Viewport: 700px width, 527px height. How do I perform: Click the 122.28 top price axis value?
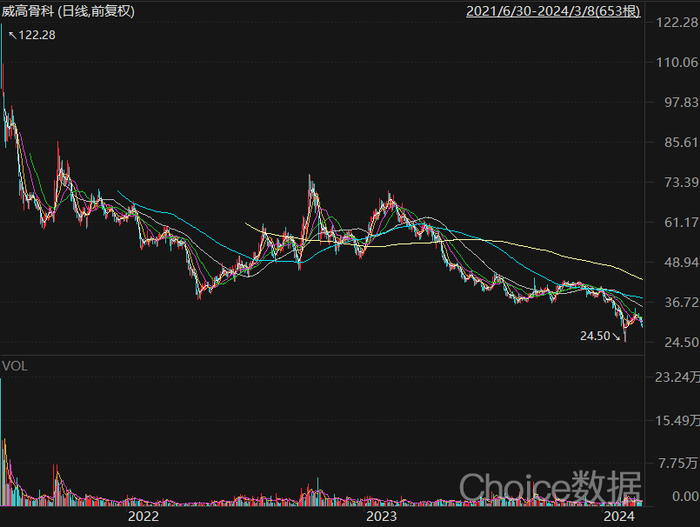coord(677,22)
